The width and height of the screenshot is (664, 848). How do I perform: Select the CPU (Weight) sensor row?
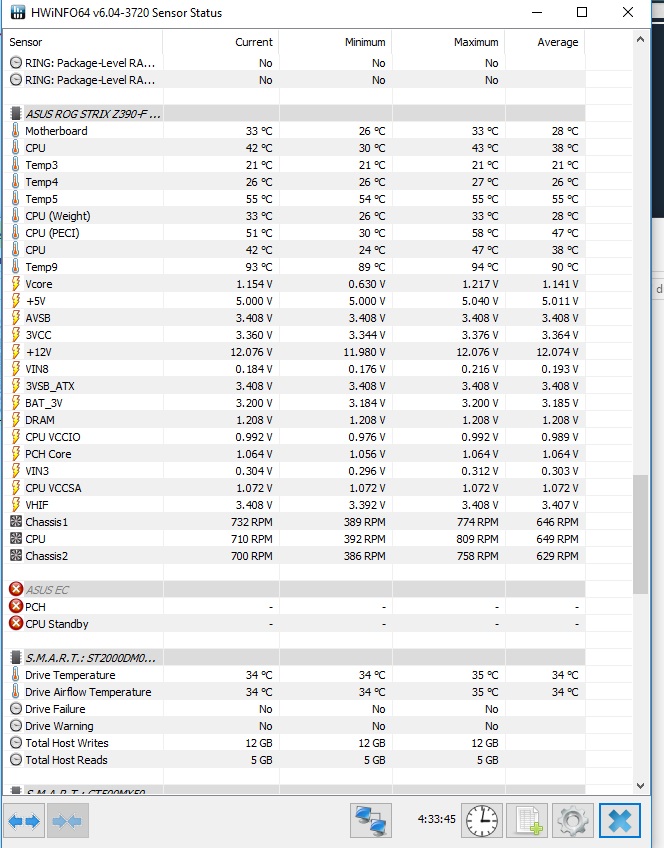point(295,216)
